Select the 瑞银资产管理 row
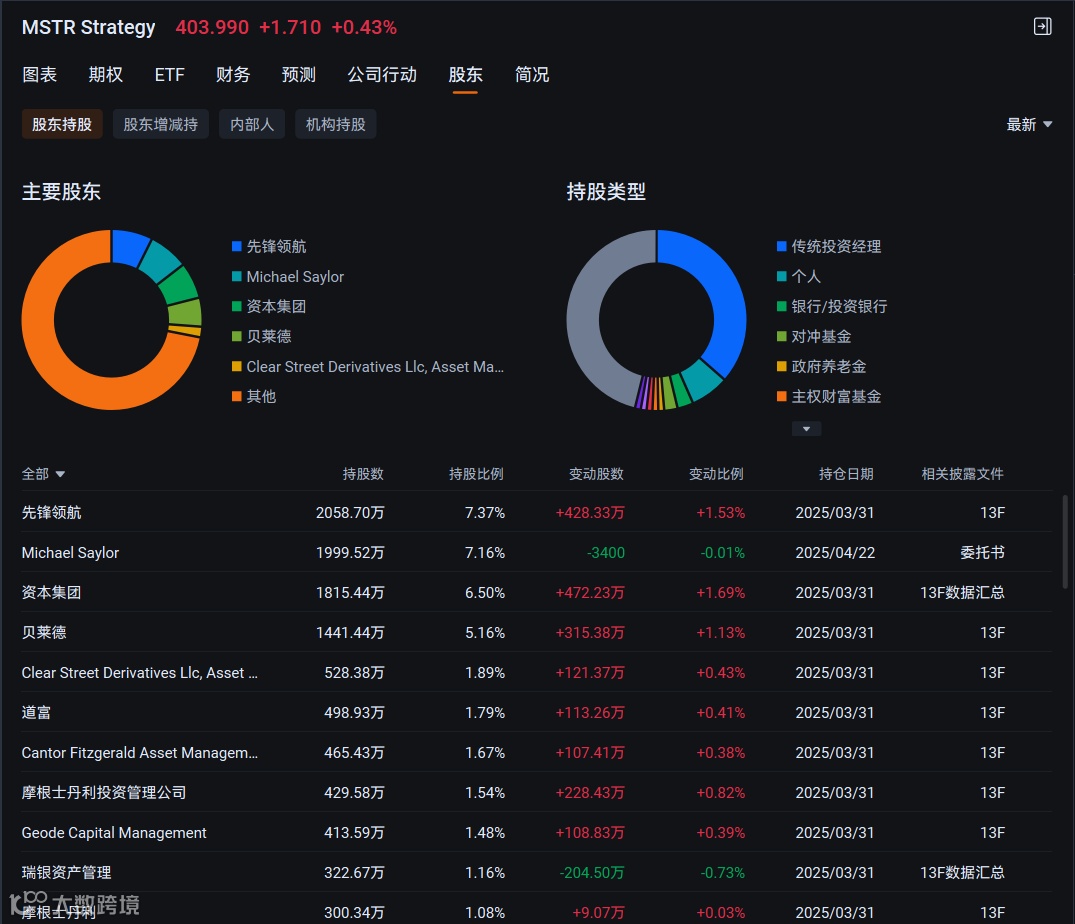Screen dimensions: 1075x924 point(536,873)
